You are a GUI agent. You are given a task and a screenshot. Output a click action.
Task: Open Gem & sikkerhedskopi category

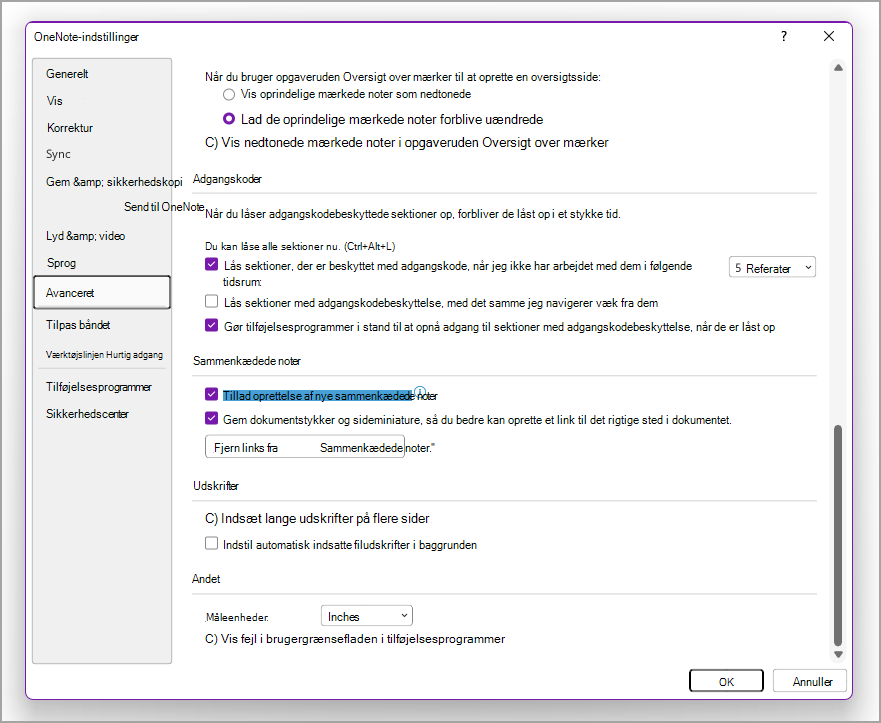114,182
